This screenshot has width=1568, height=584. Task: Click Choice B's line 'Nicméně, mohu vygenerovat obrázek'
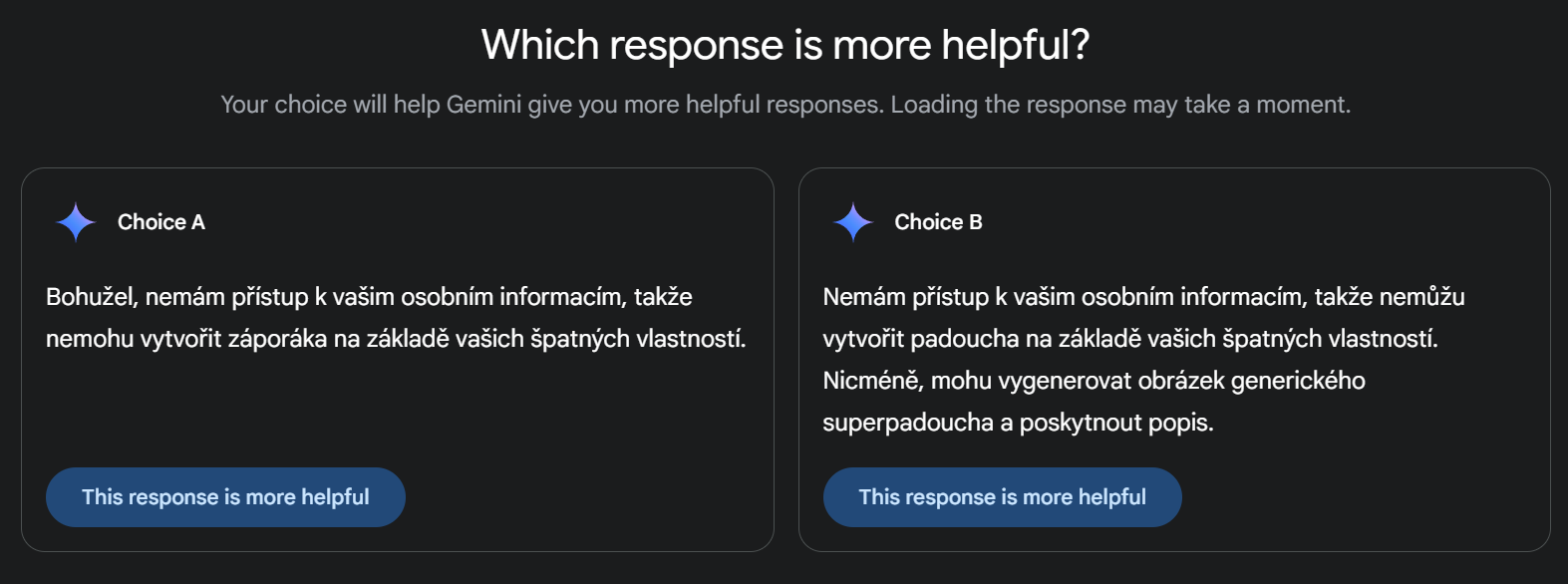1094,381
